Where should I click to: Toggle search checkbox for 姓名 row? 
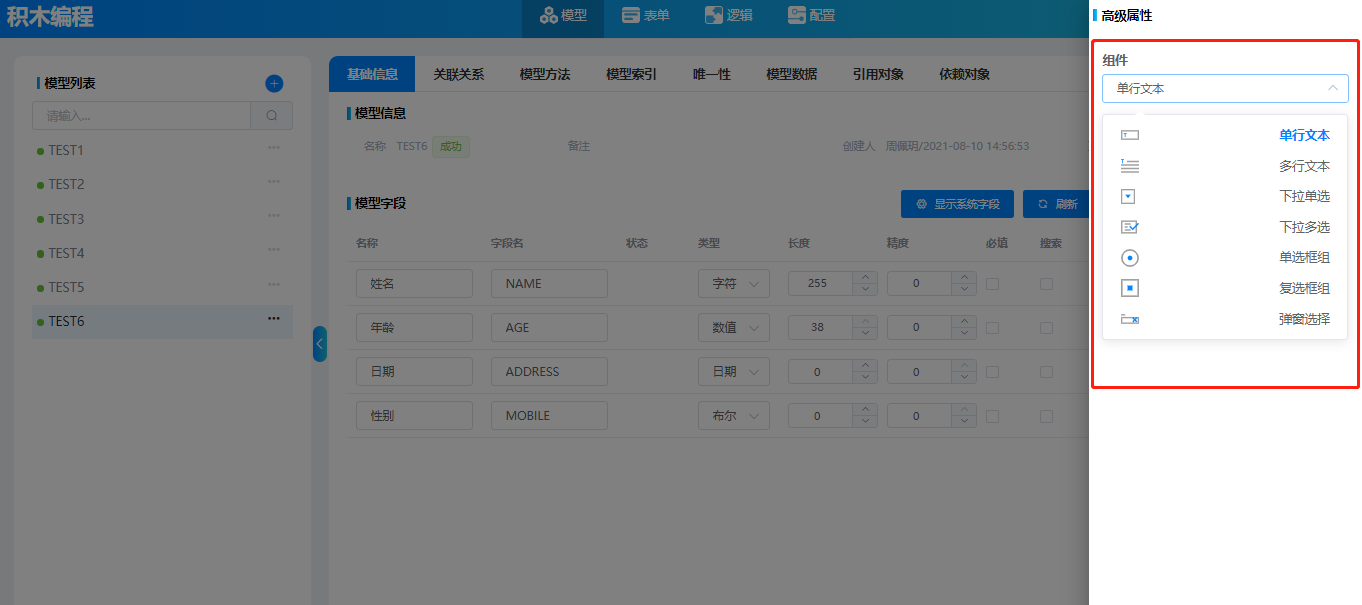click(x=1046, y=284)
